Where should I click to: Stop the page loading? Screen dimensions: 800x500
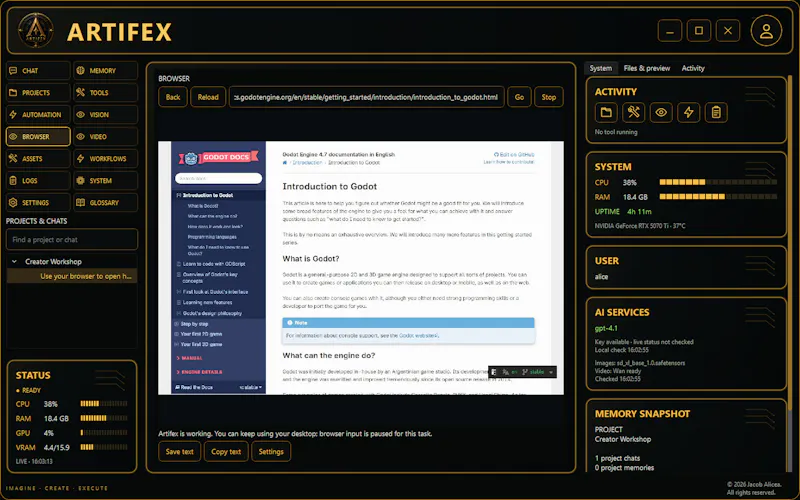click(x=549, y=97)
